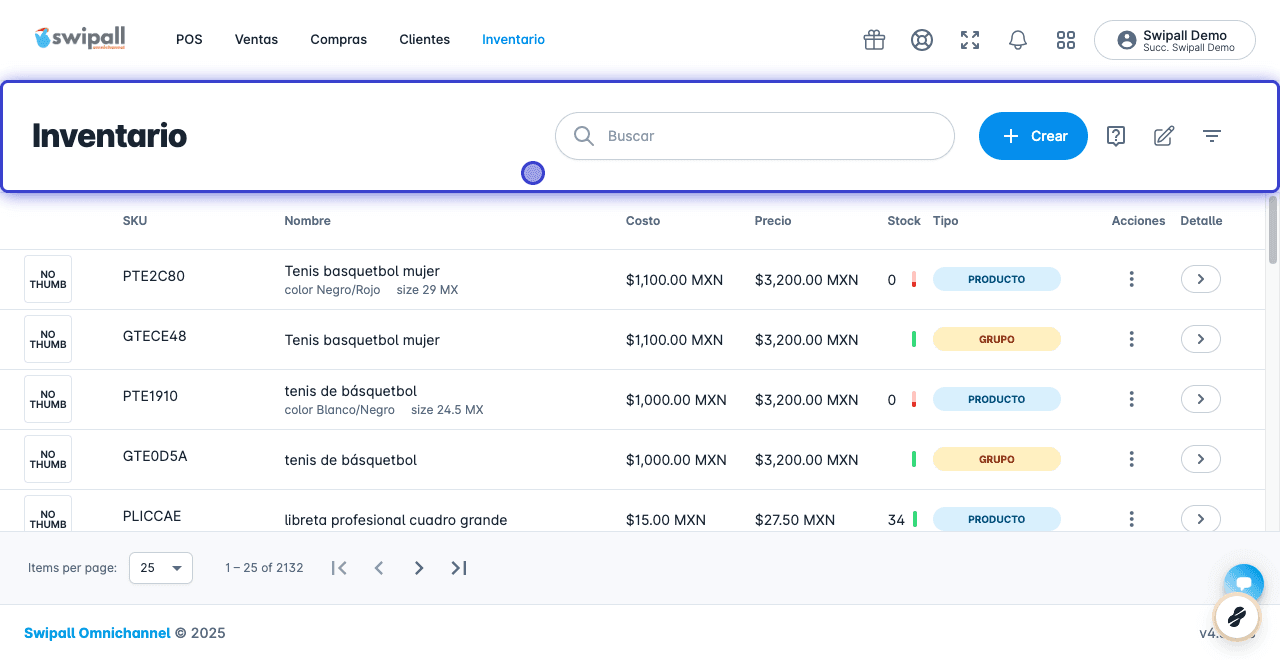Open the filter list icon
The width and height of the screenshot is (1280, 660).
pyautogui.click(x=1212, y=136)
